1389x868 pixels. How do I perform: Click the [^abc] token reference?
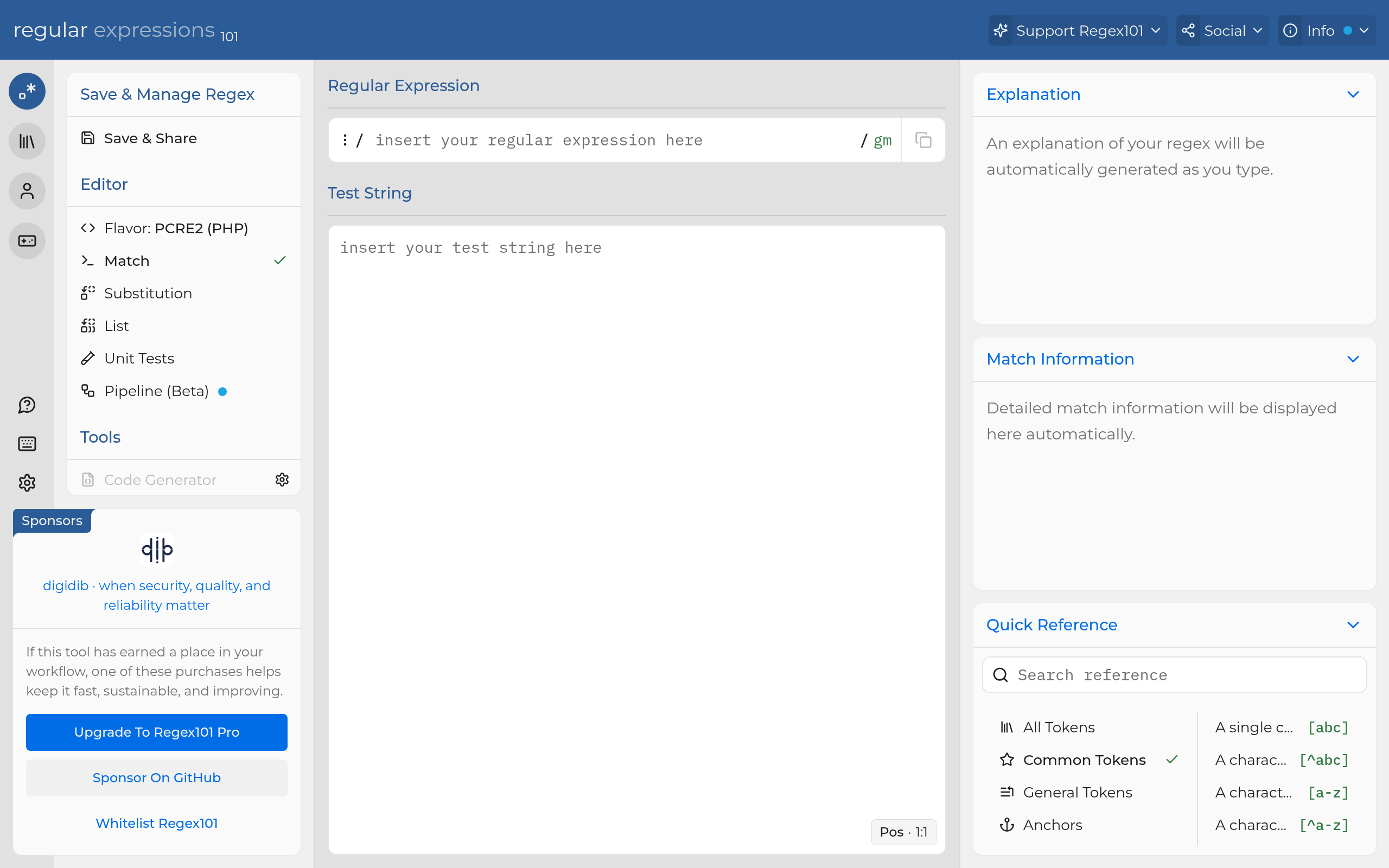[1282, 759]
